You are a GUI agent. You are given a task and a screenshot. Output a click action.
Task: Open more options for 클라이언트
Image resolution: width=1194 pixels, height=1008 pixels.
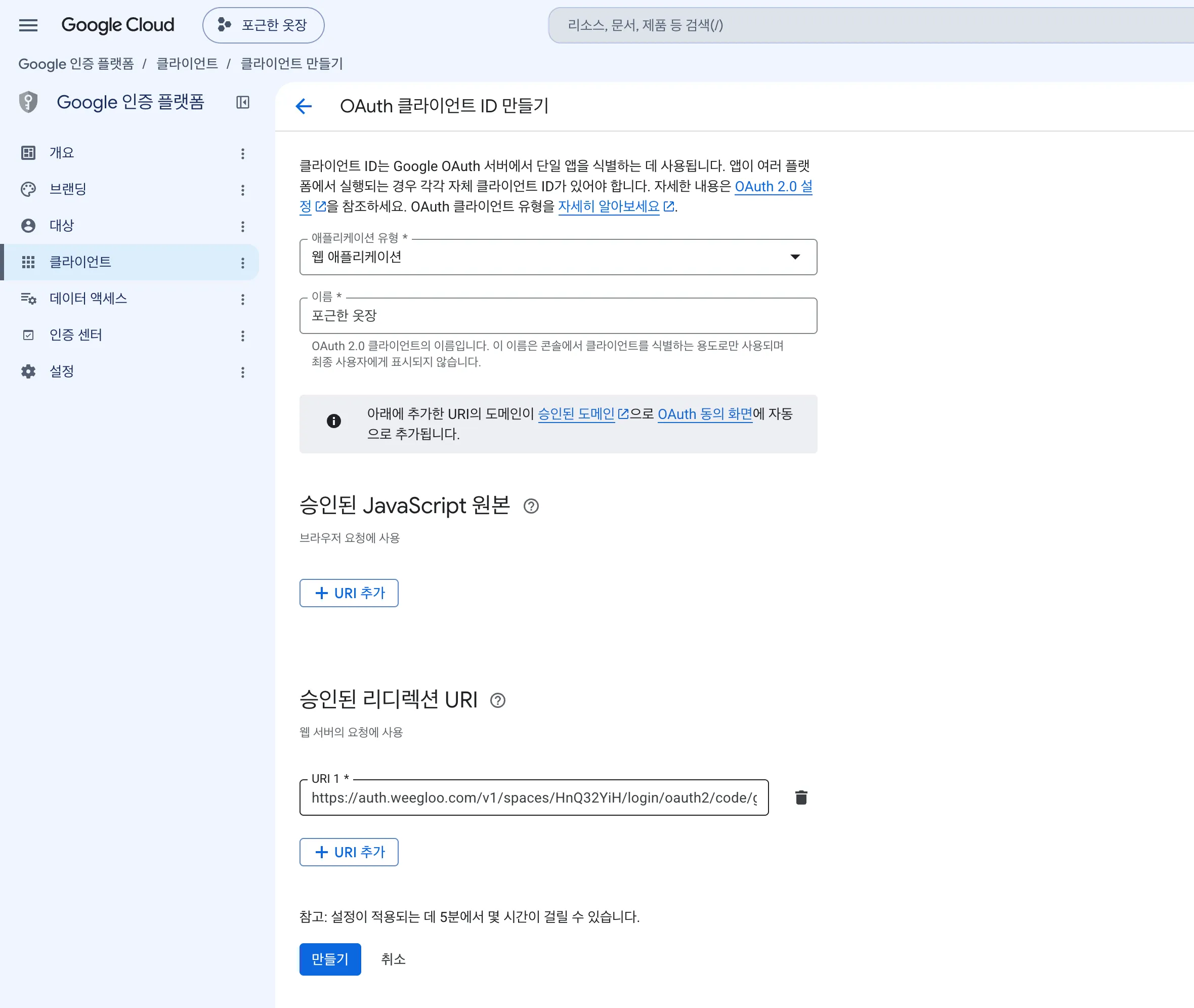(x=243, y=264)
